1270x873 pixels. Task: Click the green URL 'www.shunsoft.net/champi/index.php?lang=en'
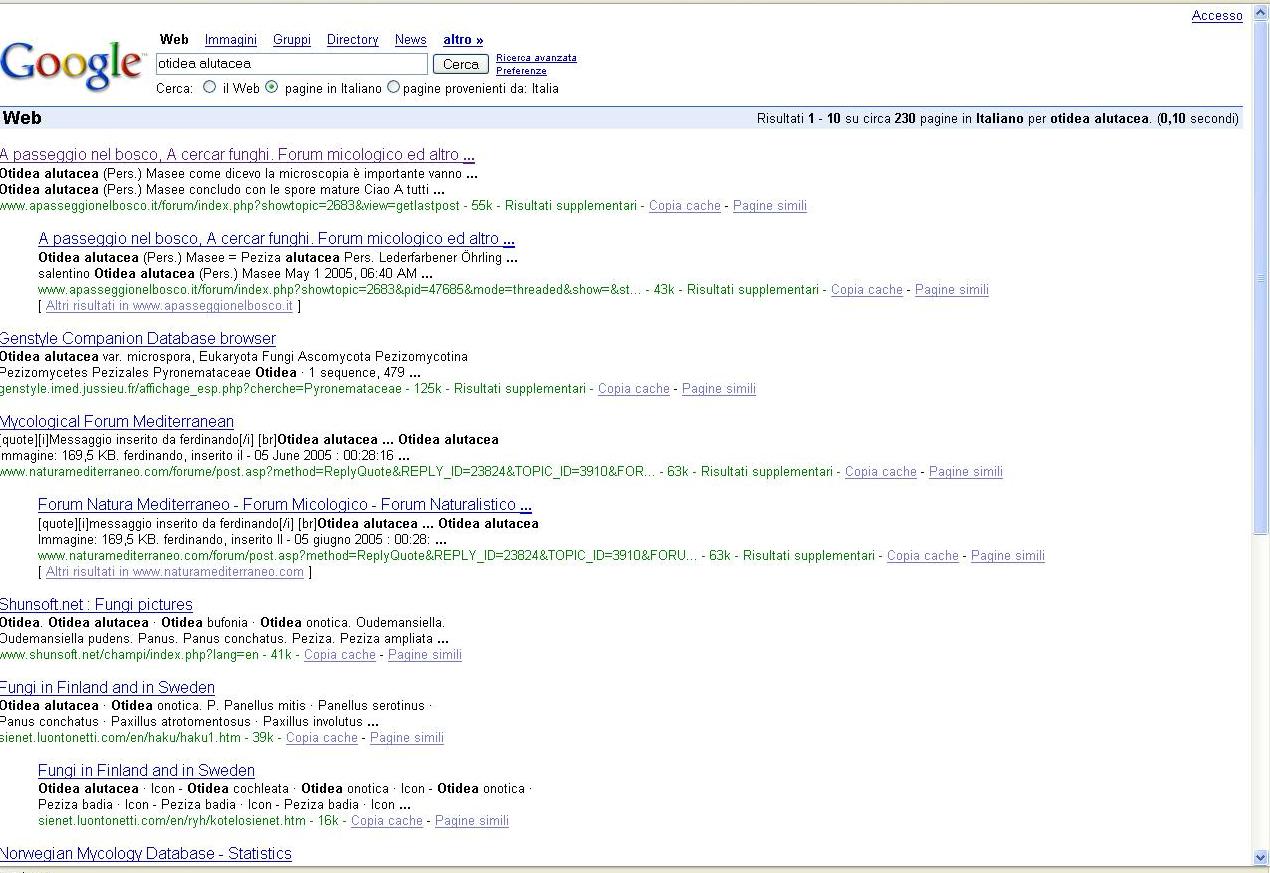pos(130,655)
